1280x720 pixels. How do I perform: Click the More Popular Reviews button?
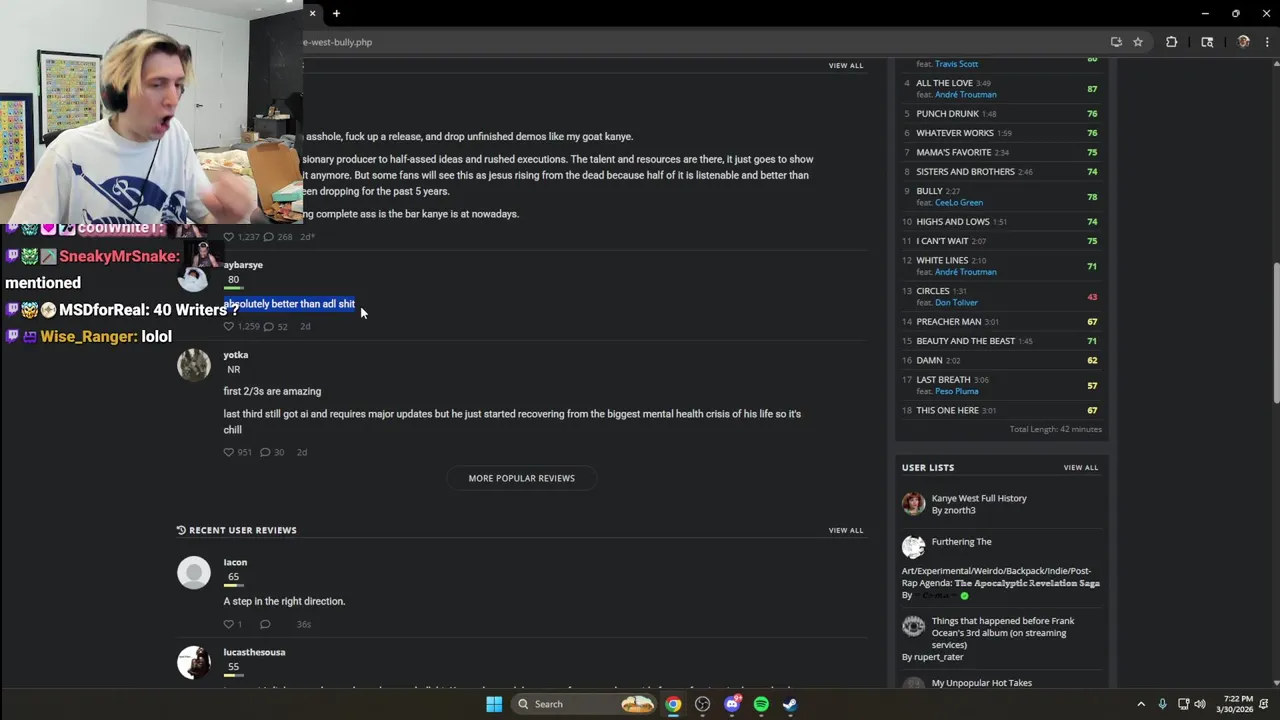pos(521,478)
